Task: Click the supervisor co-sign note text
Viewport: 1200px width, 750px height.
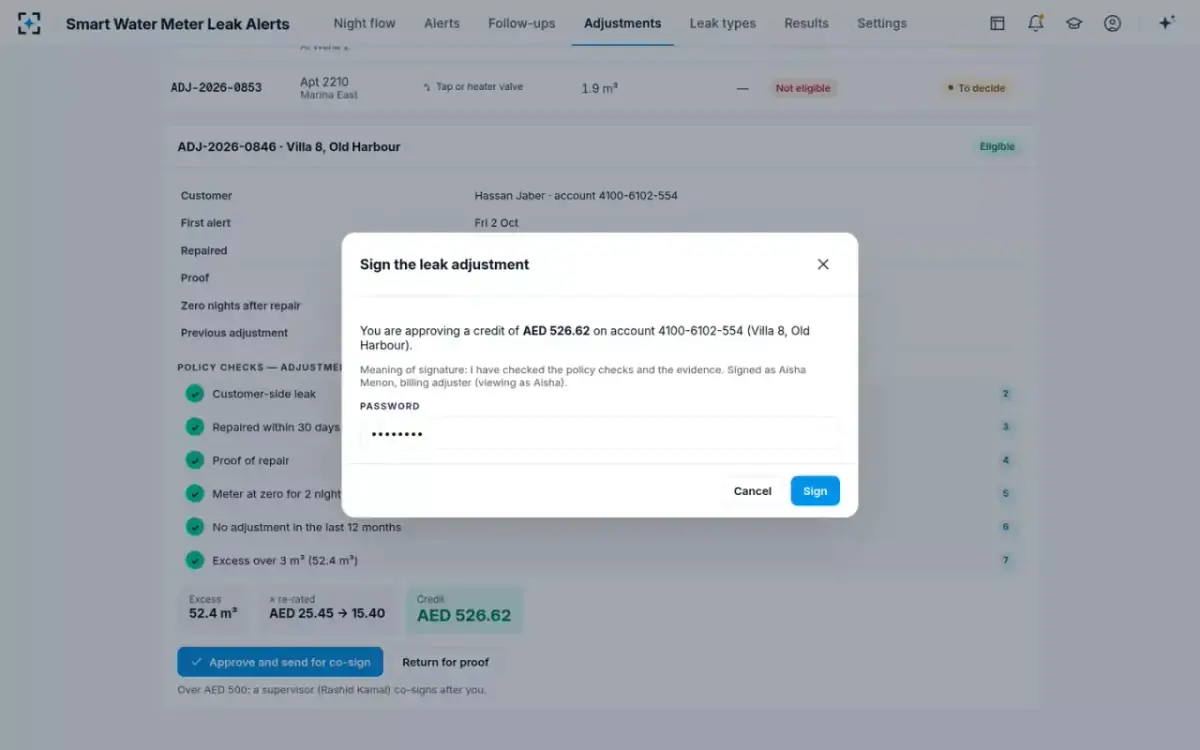Action: coord(332,690)
